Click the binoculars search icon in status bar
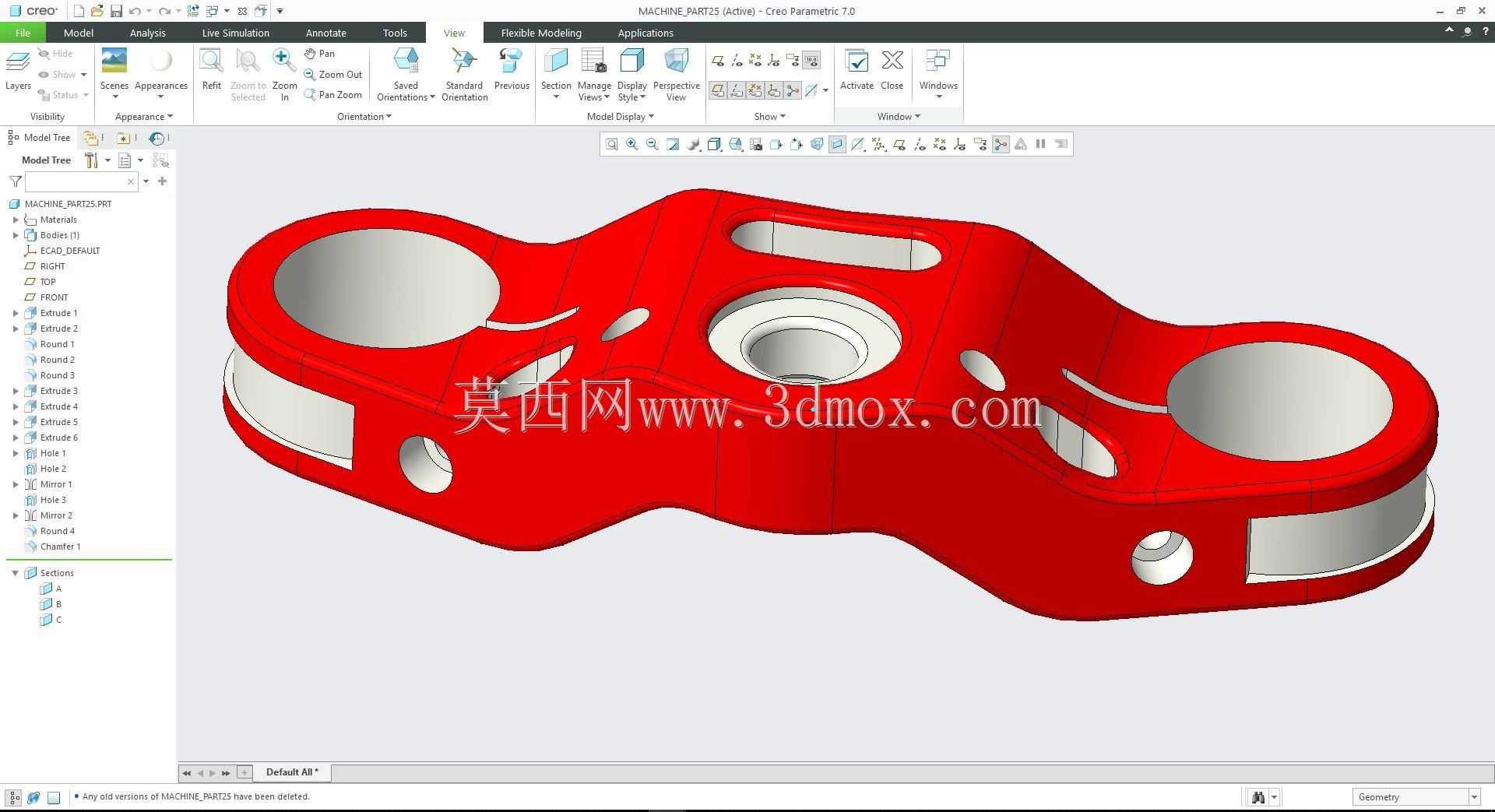Screen dimensions: 1495x812 tap(1258, 796)
